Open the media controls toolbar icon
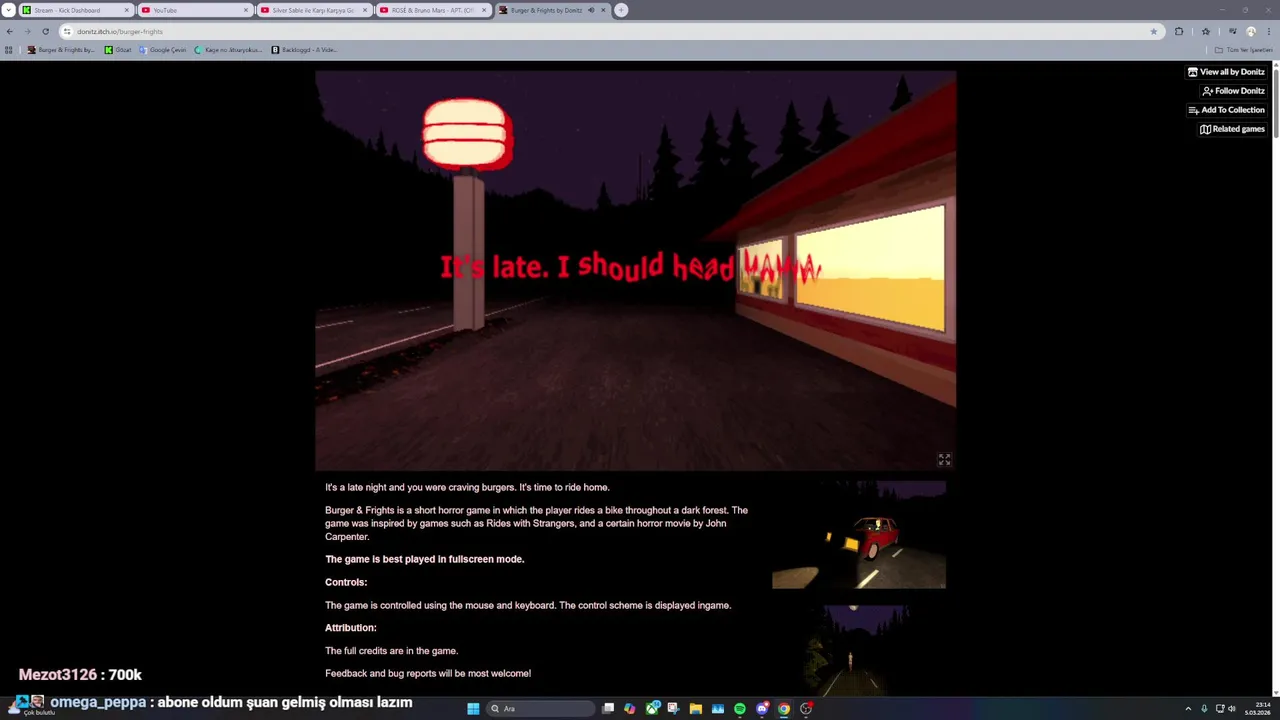This screenshot has height=720, width=1280. click(x=1232, y=31)
